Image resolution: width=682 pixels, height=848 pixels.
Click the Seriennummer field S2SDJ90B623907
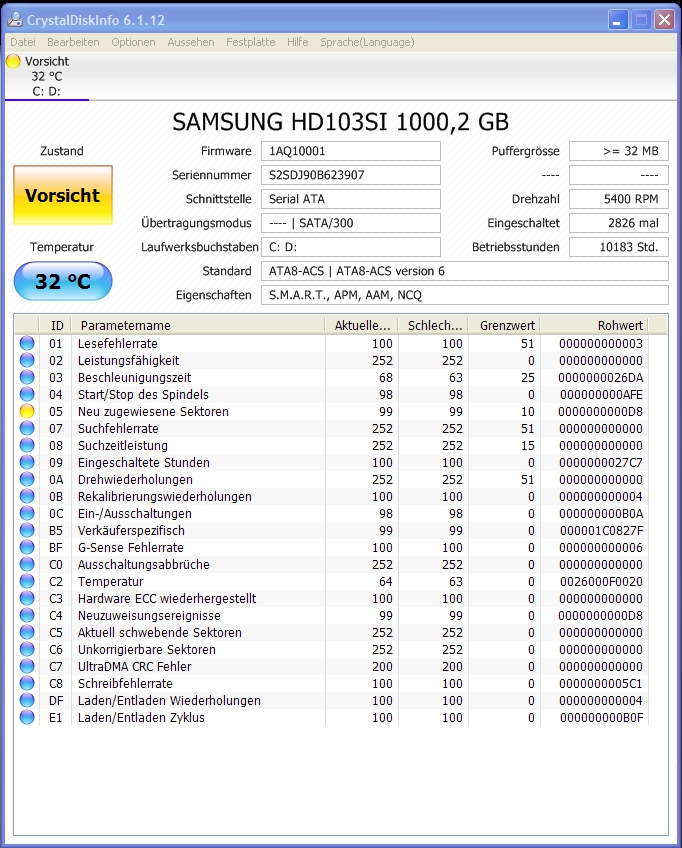tap(350, 175)
